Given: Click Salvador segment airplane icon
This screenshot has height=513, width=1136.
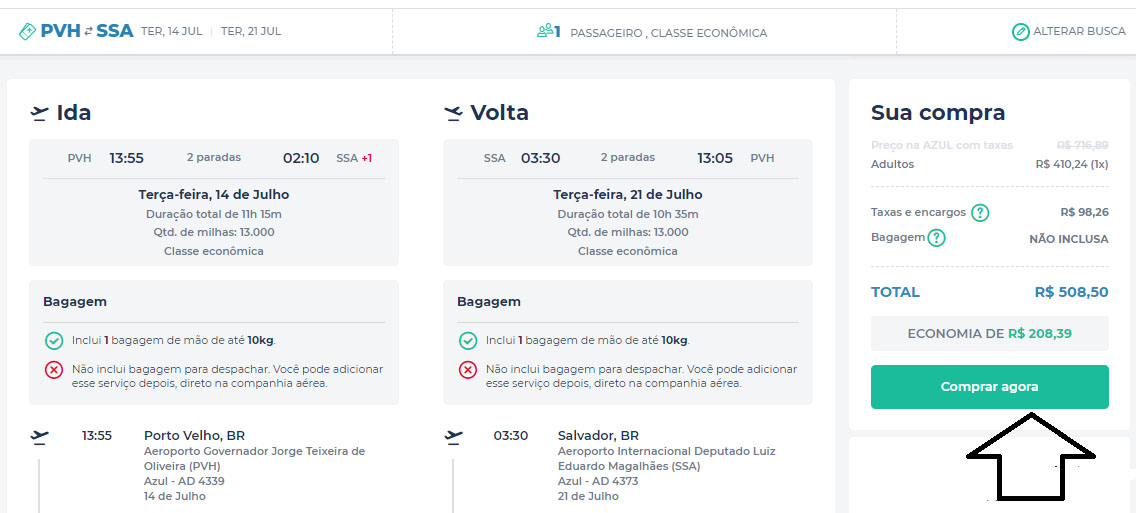Looking at the screenshot, I should [x=453, y=436].
